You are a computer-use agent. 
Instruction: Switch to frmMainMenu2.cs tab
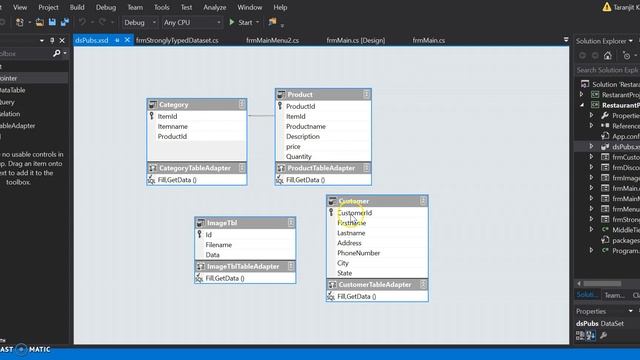pos(273,40)
